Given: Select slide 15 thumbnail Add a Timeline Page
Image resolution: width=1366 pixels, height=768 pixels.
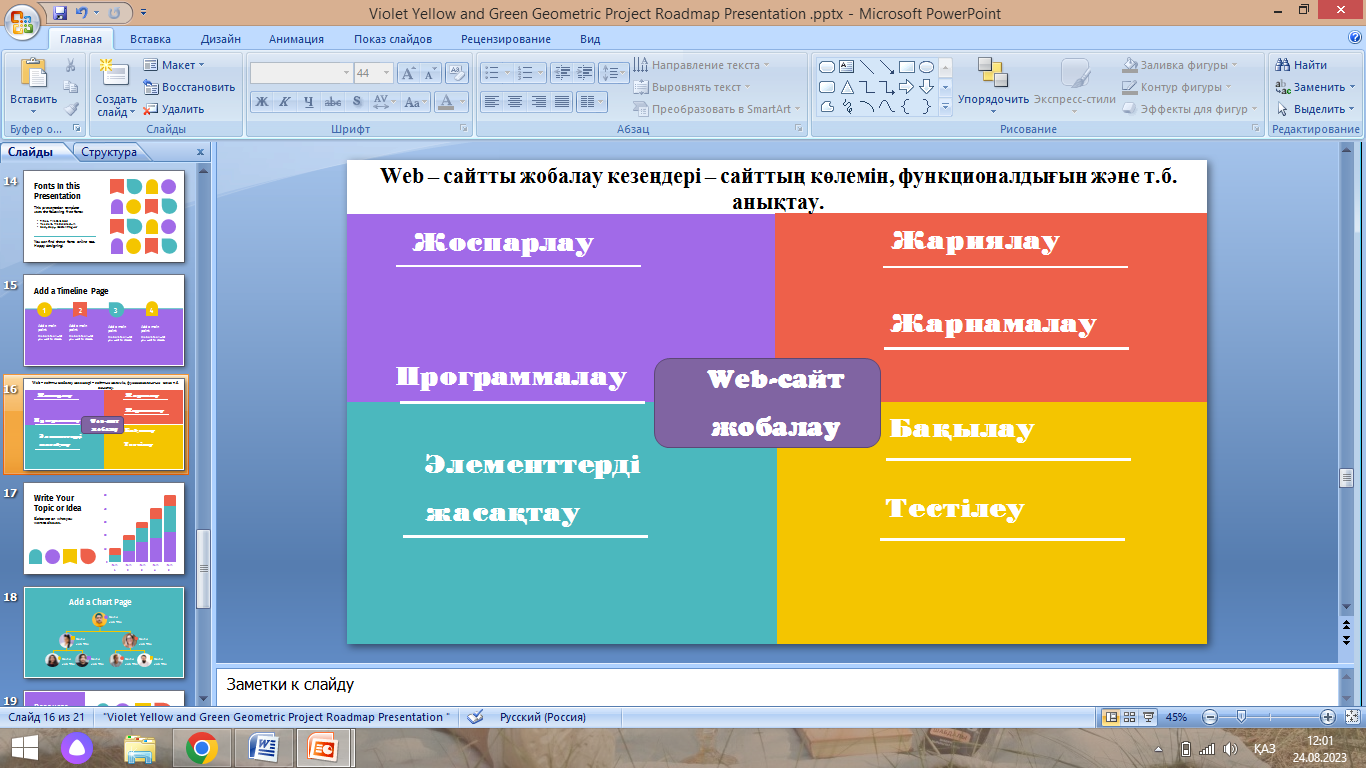Looking at the screenshot, I should tap(104, 321).
